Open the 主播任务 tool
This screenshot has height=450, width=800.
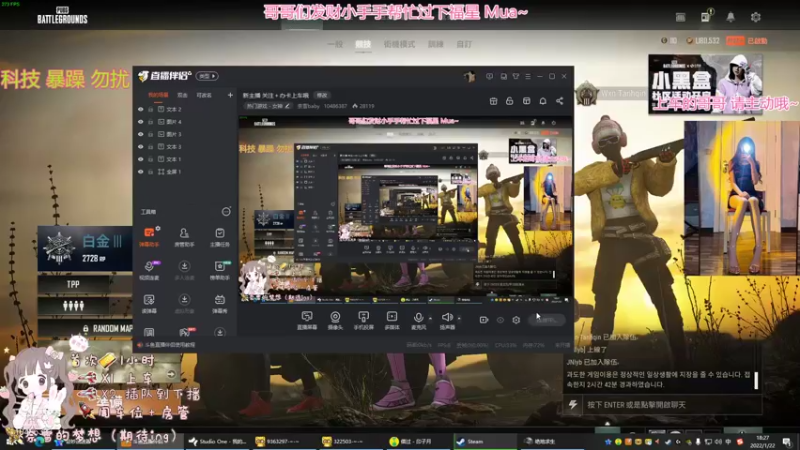point(219,237)
